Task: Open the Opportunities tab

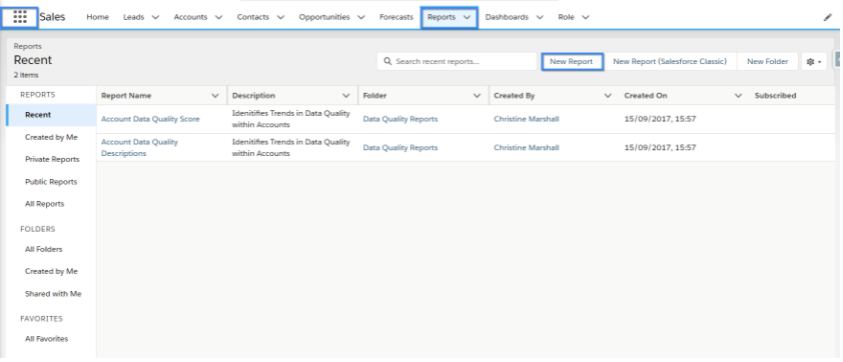Action: (x=324, y=17)
